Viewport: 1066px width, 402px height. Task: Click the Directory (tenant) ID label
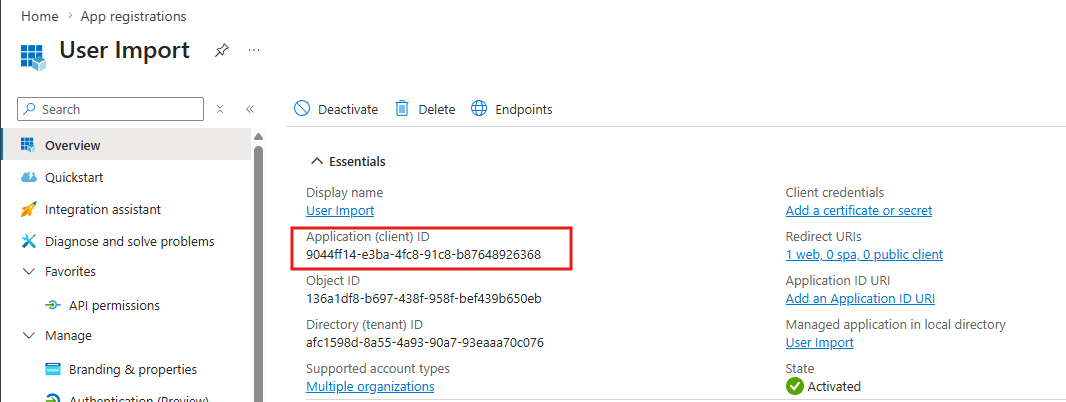click(x=364, y=324)
